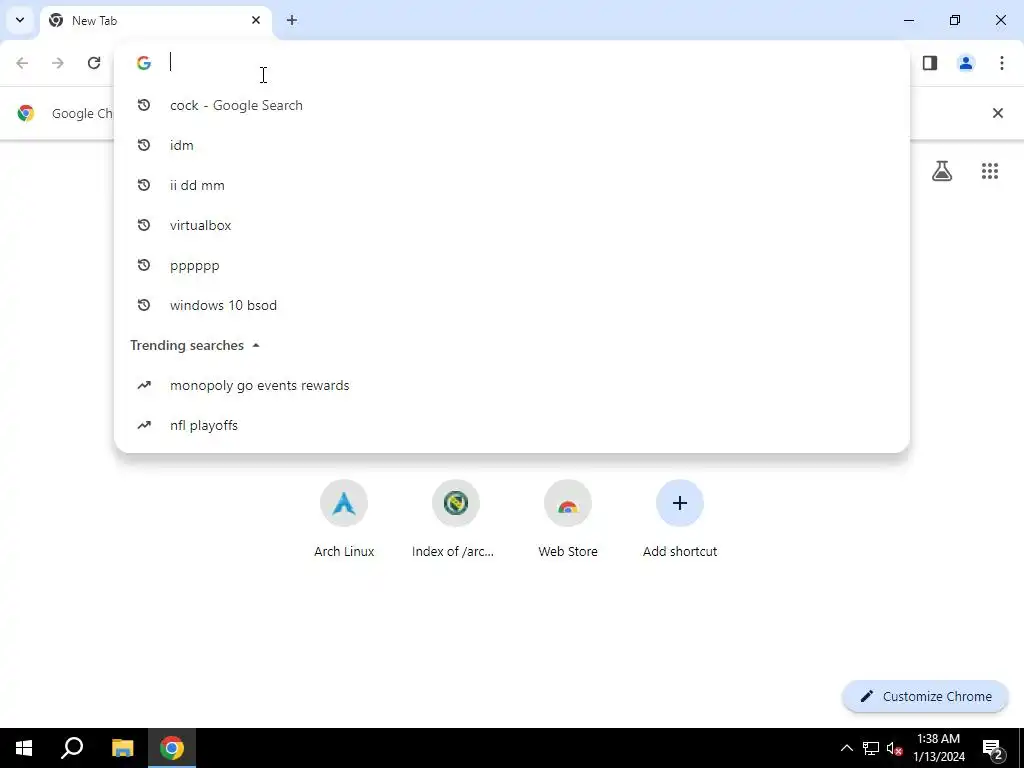Select 'nfl playoffs' trending search
The image size is (1024, 768).
(511, 425)
